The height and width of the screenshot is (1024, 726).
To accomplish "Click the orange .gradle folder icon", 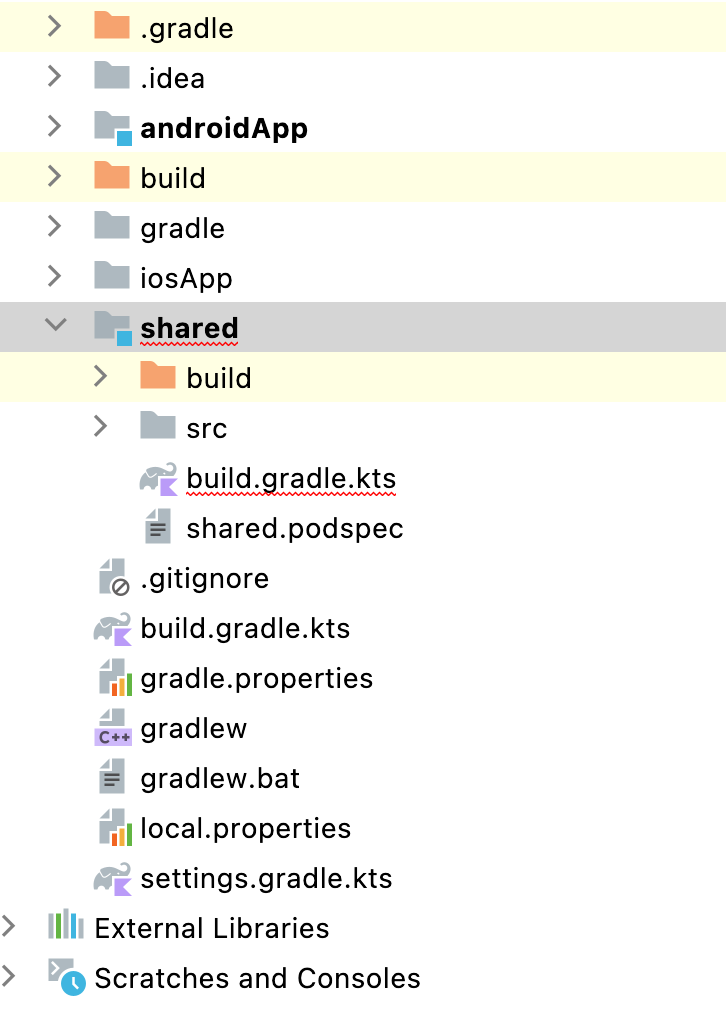I will [112, 25].
